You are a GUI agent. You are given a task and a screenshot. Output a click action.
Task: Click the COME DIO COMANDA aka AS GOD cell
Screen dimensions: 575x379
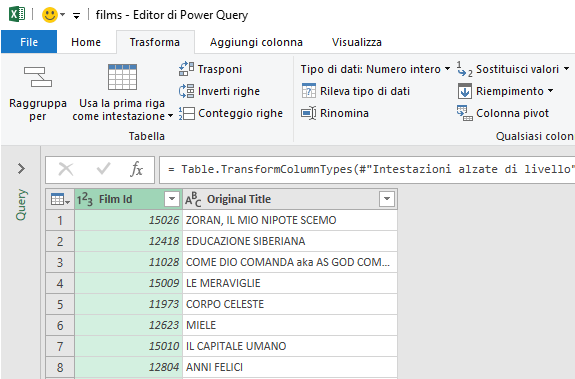click(x=290, y=262)
